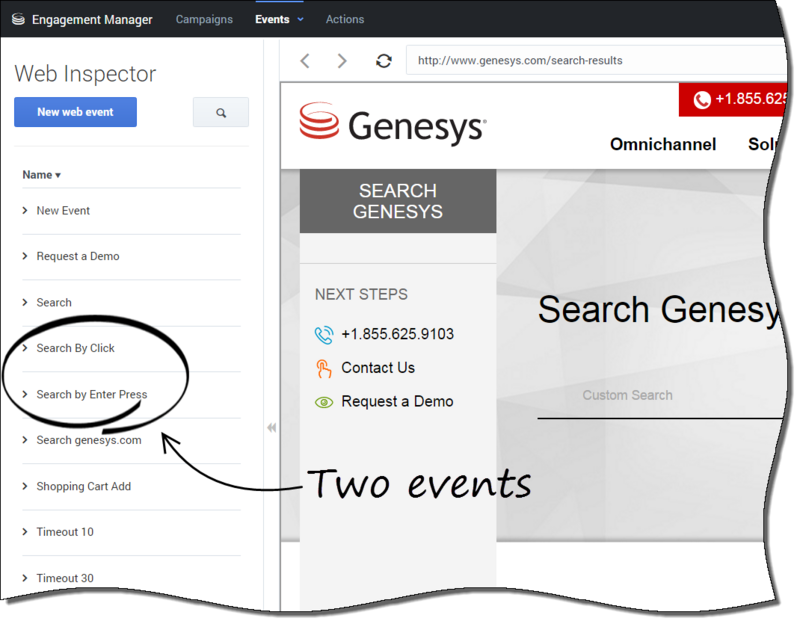Switch to the Actions tab
The width and height of the screenshot is (800, 624).
coord(345,19)
